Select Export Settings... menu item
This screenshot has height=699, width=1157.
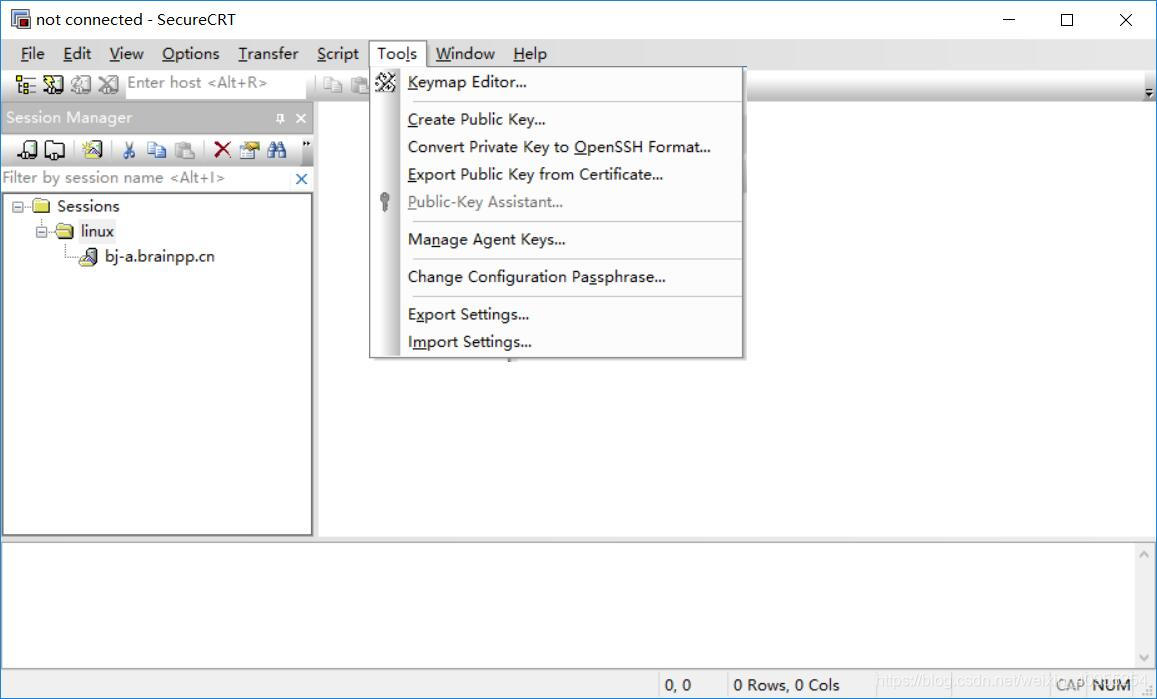(557, 315)
